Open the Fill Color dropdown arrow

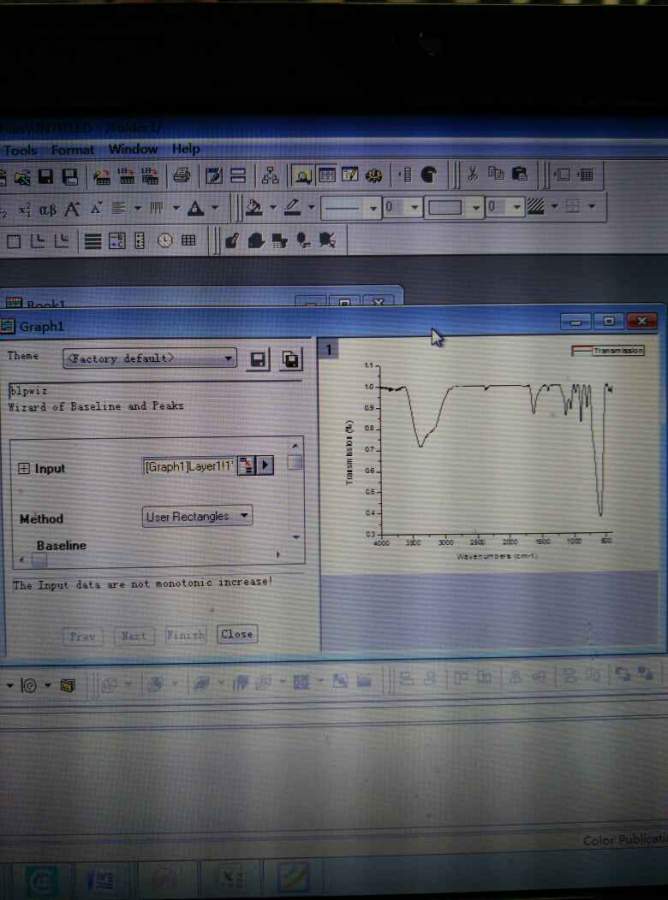(x=273, y=207)
